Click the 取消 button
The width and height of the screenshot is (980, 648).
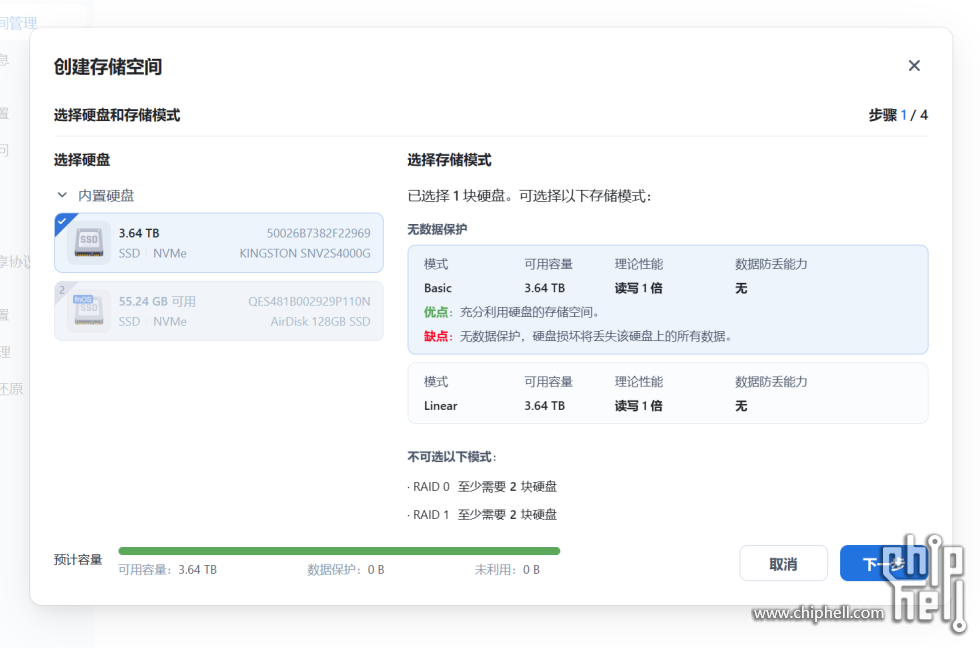click(783, 564)
